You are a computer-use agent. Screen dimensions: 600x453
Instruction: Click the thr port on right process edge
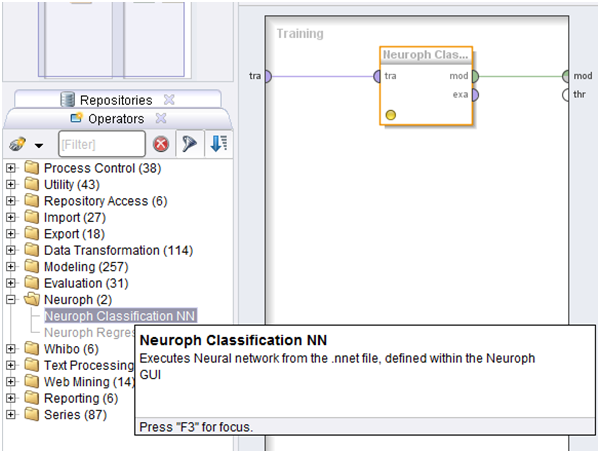[x=566, y=95]
